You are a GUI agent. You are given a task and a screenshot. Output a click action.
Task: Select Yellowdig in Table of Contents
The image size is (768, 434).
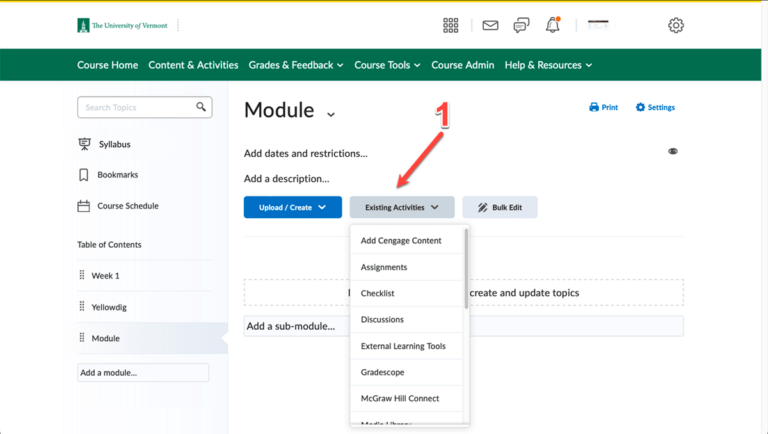(x=109, y=307)
